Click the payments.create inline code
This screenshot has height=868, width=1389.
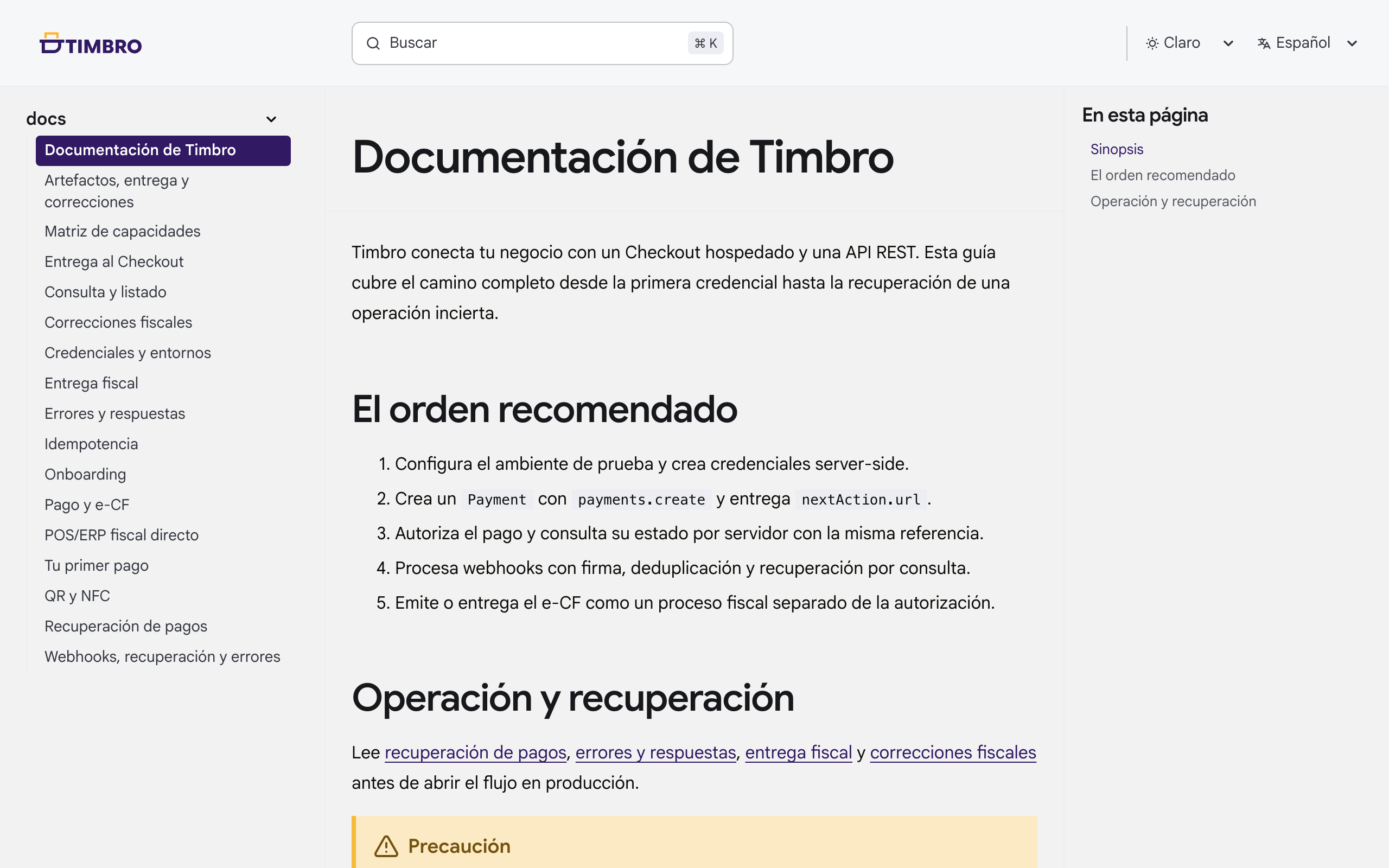coord(641,500)
